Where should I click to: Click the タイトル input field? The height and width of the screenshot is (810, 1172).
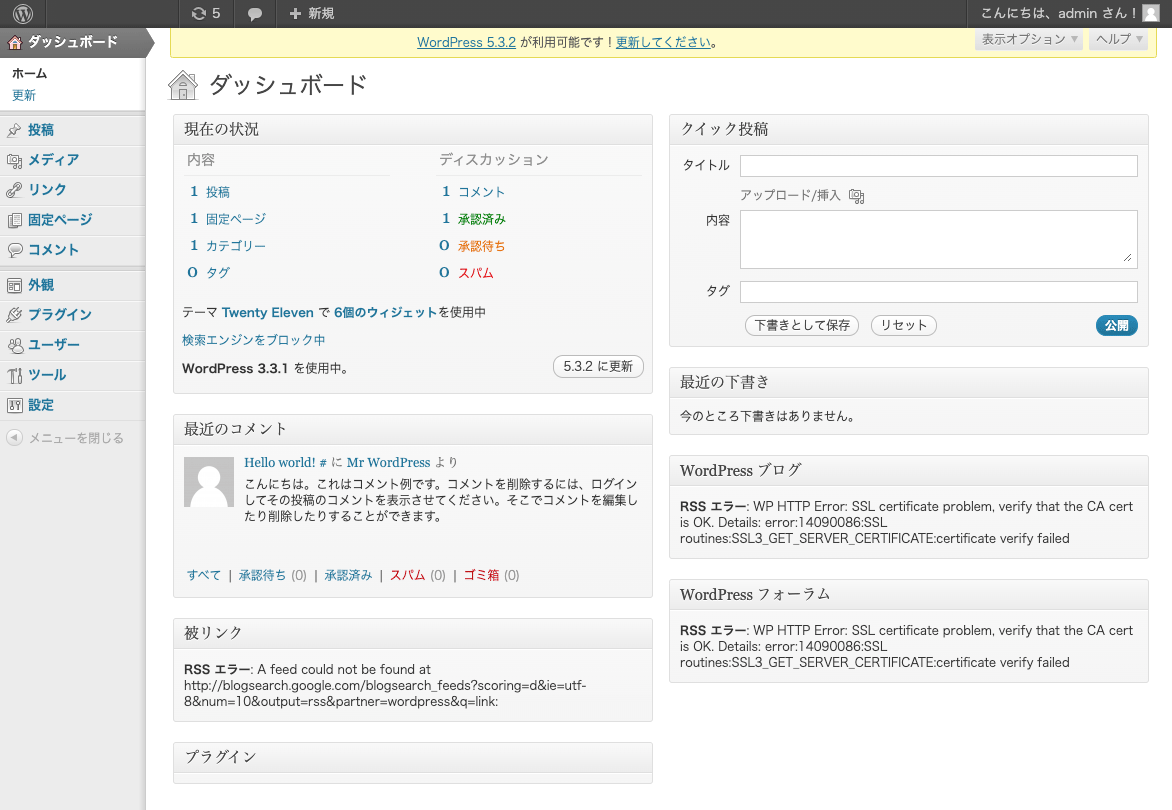tap(939, 166)
